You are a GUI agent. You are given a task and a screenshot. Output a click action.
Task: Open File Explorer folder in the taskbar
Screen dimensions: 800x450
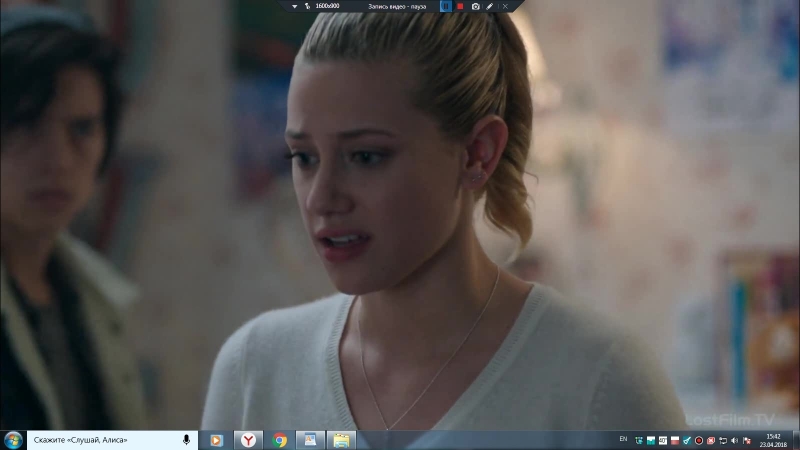[341, 440]
